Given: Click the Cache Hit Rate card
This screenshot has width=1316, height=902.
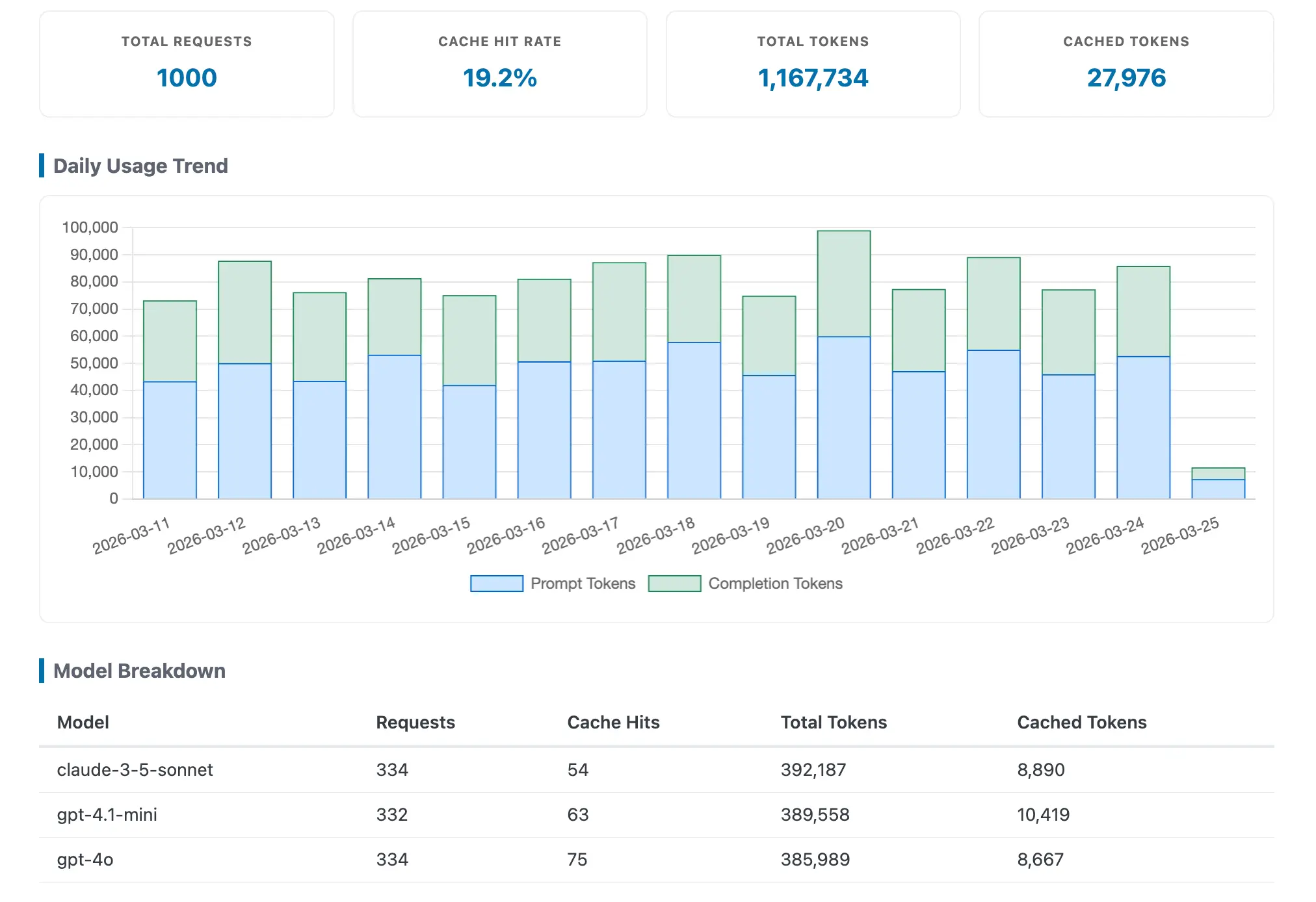Looking at the screenshot, I should click(x=499, y=64).
